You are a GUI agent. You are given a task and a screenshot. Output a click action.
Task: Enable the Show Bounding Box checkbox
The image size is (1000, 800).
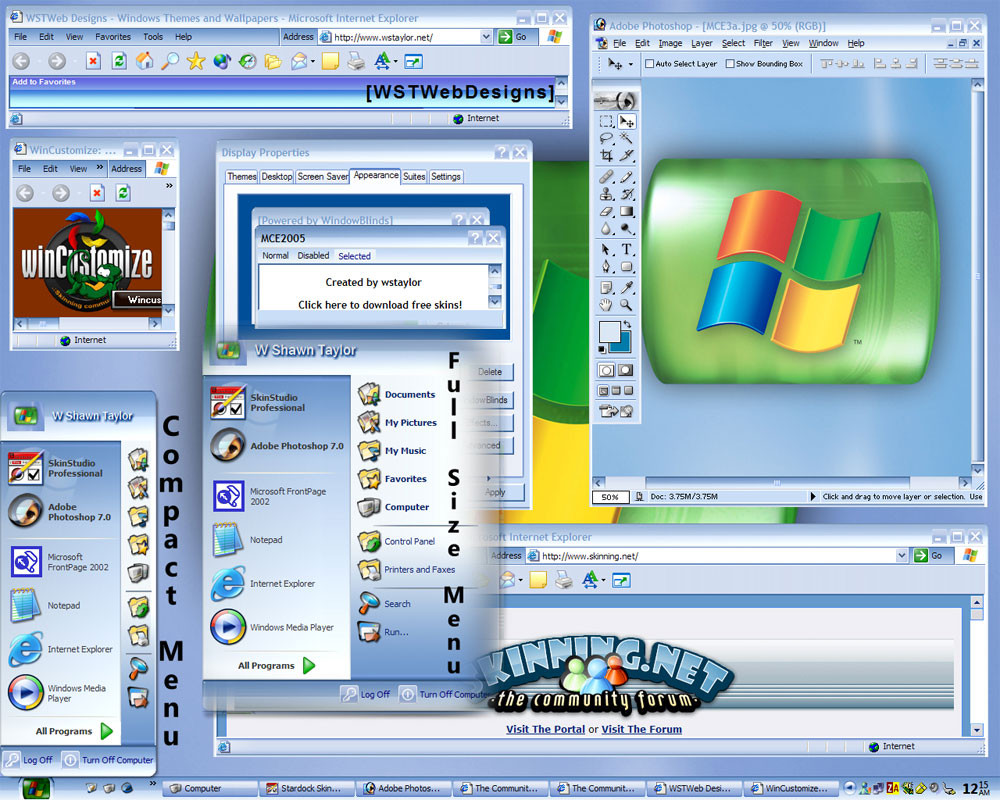coord(730,64)
